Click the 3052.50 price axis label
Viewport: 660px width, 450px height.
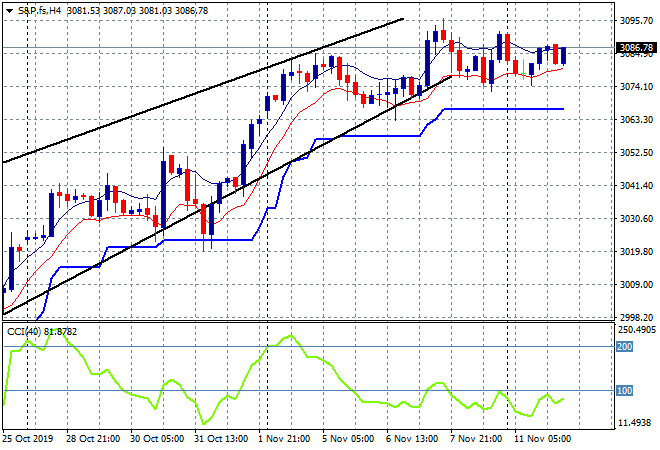pyautogui.click(x=636, y=152)
